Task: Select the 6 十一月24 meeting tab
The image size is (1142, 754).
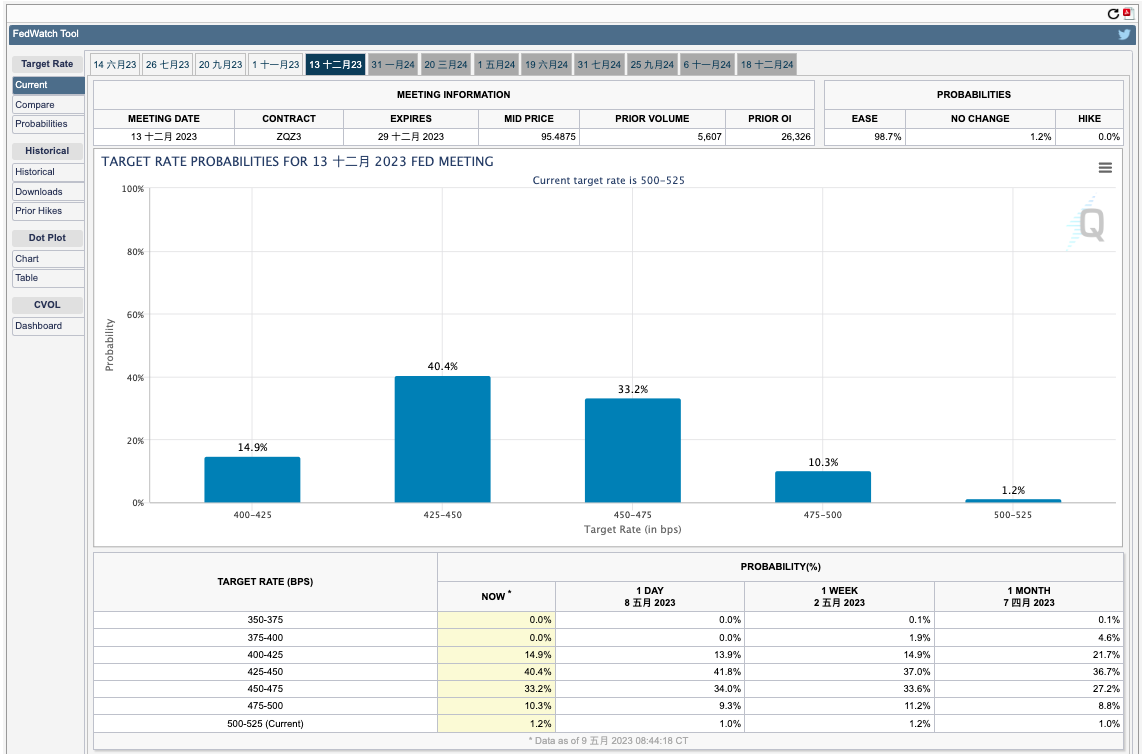Action: coord(707,65)
